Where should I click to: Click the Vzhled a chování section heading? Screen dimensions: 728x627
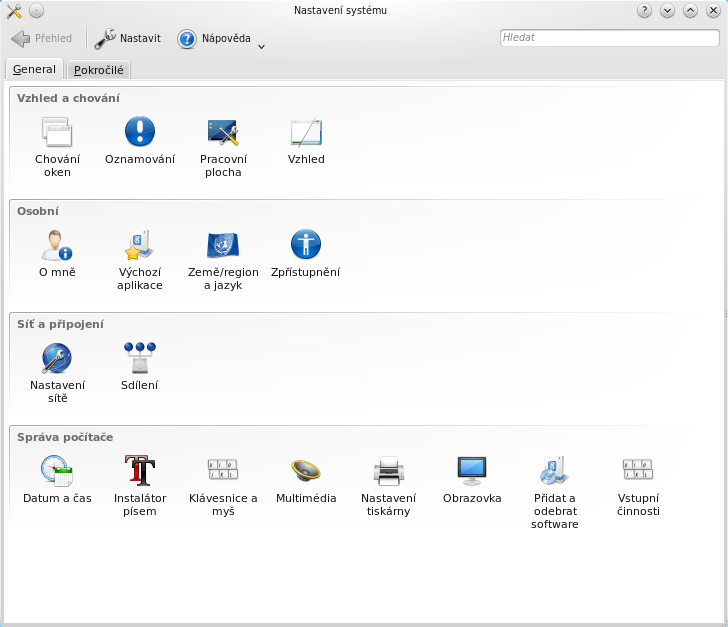68,98
